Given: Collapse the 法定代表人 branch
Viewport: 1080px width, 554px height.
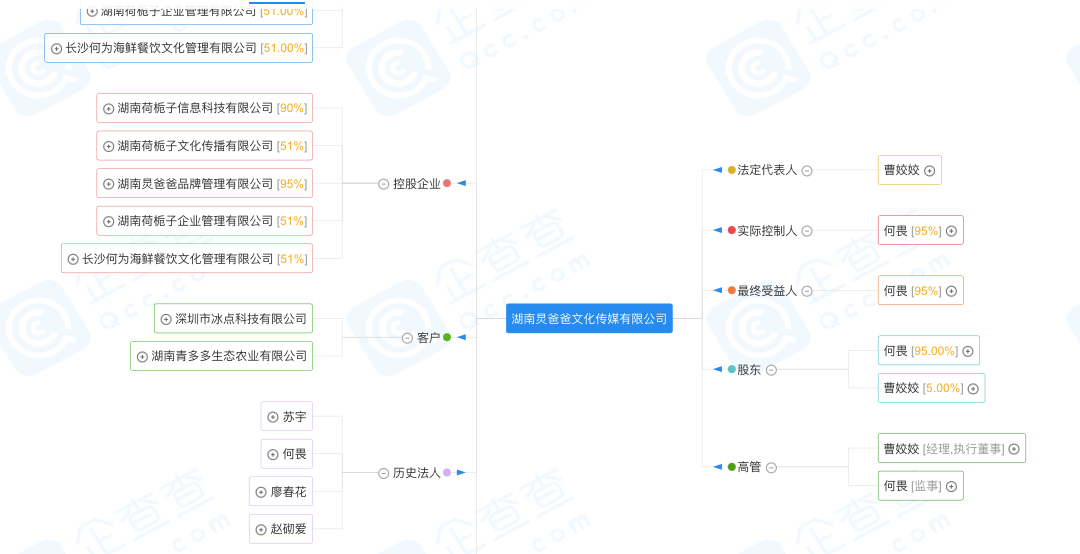Looking at the screenshot, I should pos(807,171).
